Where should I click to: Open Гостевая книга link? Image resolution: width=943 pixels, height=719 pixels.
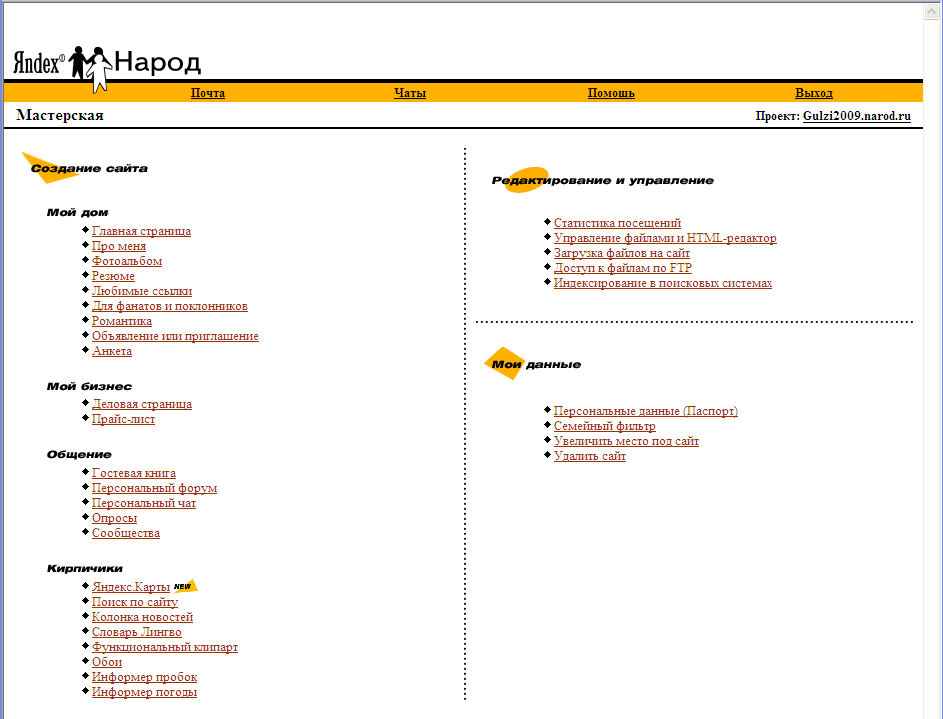[x=134, y=473]
